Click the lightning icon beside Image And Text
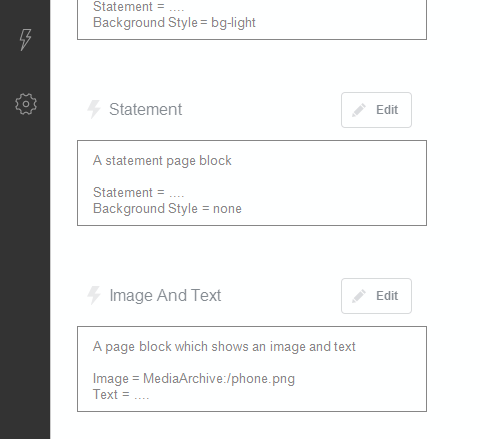480x439 pixels. coord(94,295)
